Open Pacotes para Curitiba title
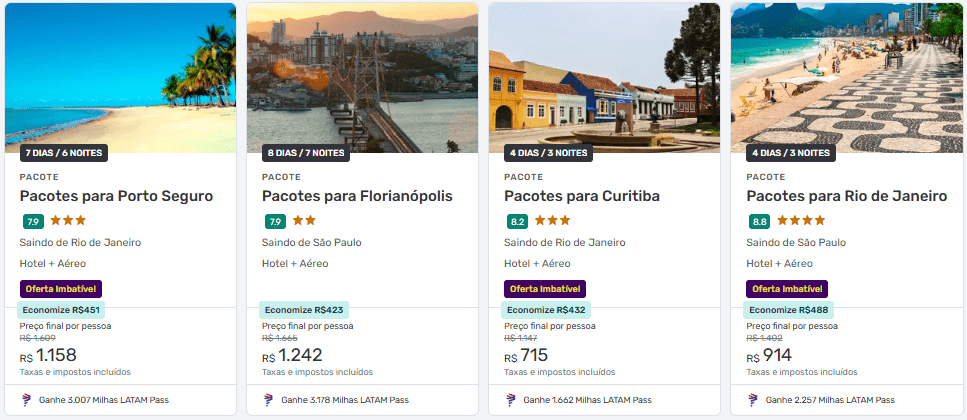 tap(582, 196)
